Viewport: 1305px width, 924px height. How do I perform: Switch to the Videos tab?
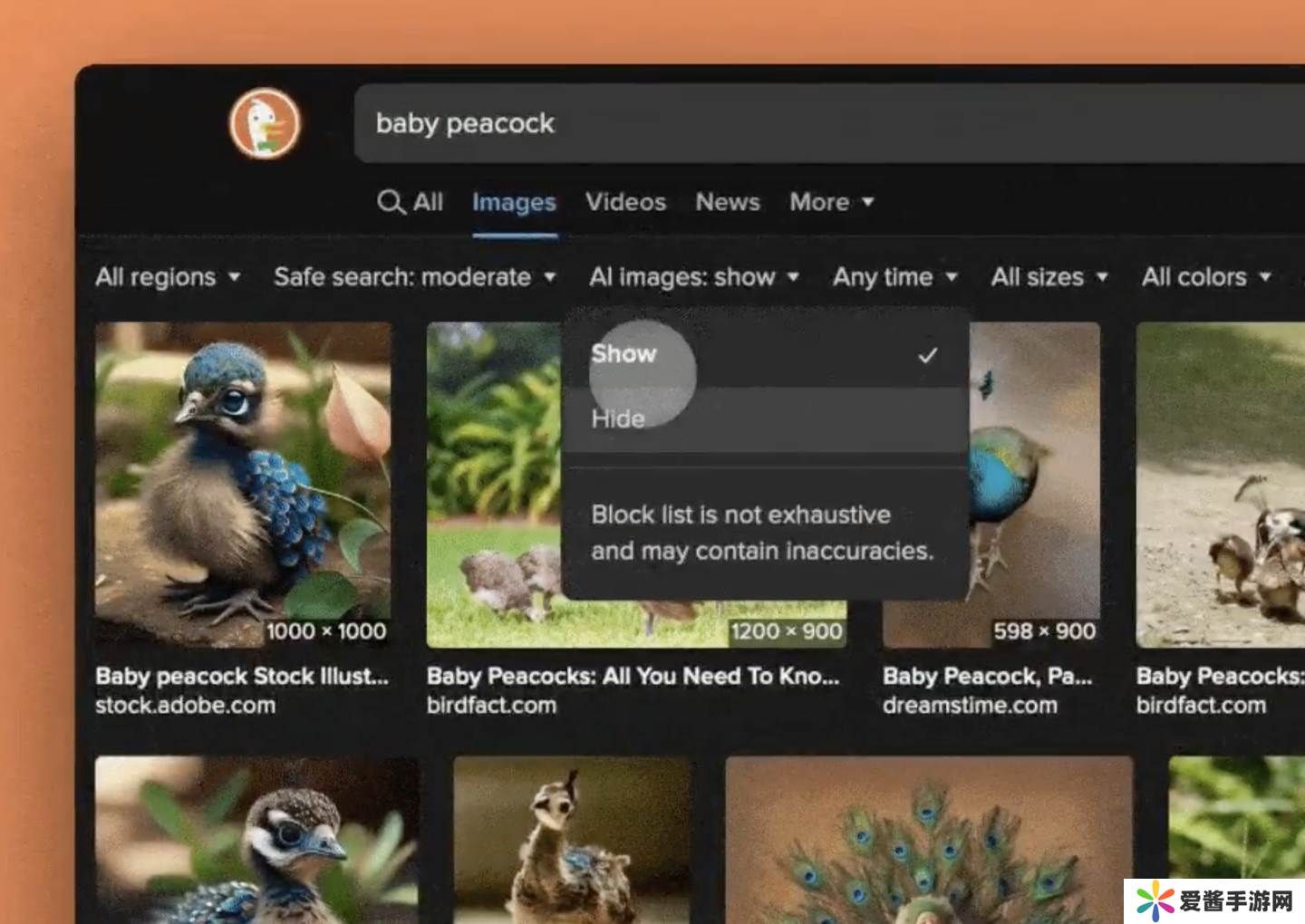point(625,202)
